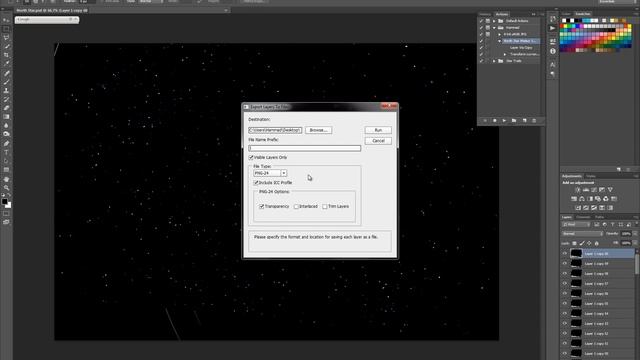The width and height of the screenshot is (640, 360).
Task: Click the Swatches tab
Action: click(583, 14)
